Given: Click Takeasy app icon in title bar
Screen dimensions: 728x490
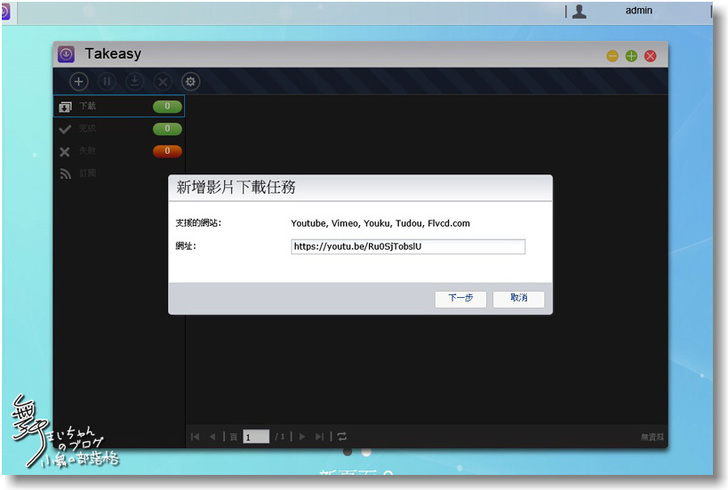Looking at the screenshot, I should click(66, 54).
